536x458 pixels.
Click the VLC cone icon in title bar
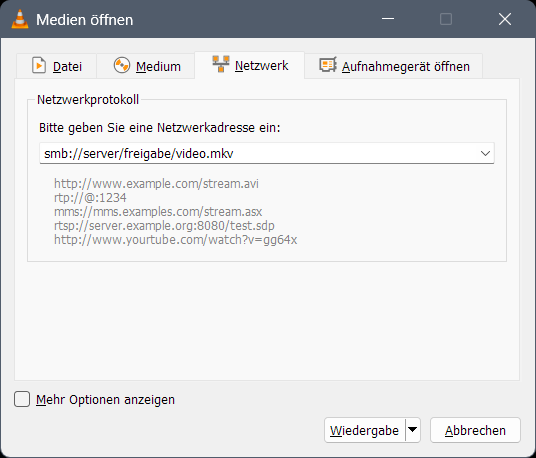click(x=20, y=19)
